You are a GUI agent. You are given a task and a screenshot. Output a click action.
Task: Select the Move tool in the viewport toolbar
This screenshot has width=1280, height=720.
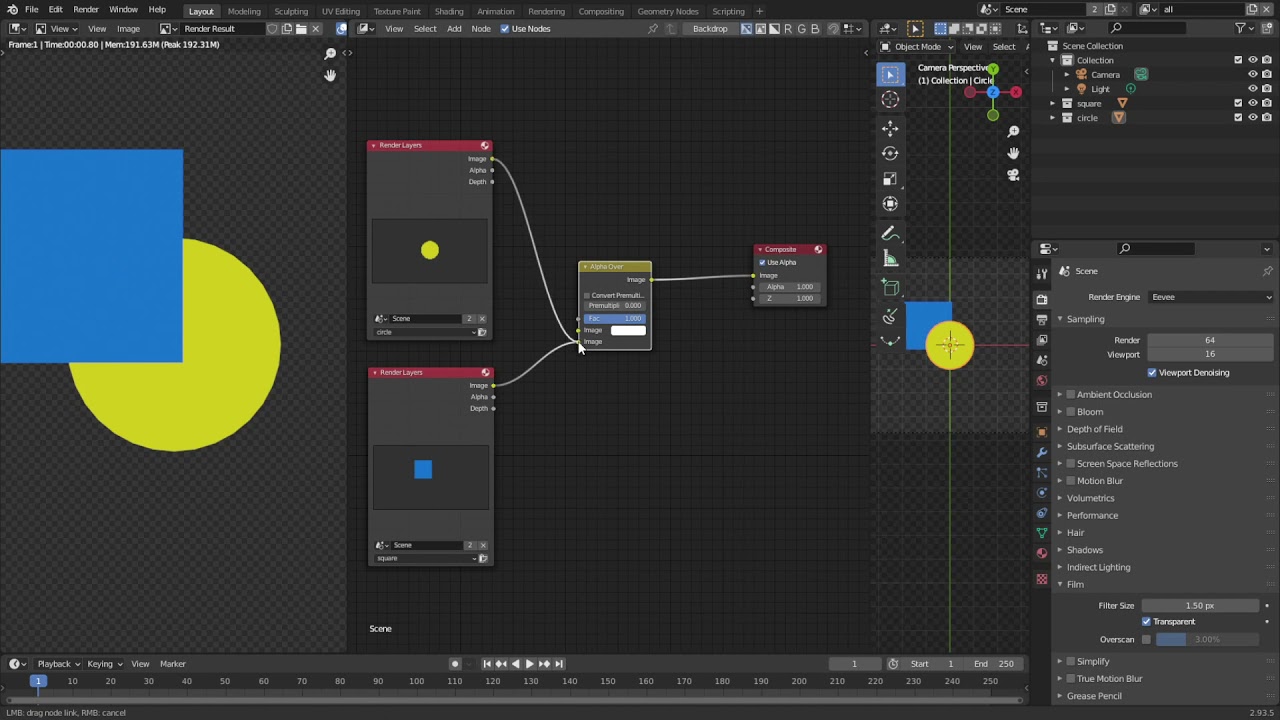tap(890, 128)
